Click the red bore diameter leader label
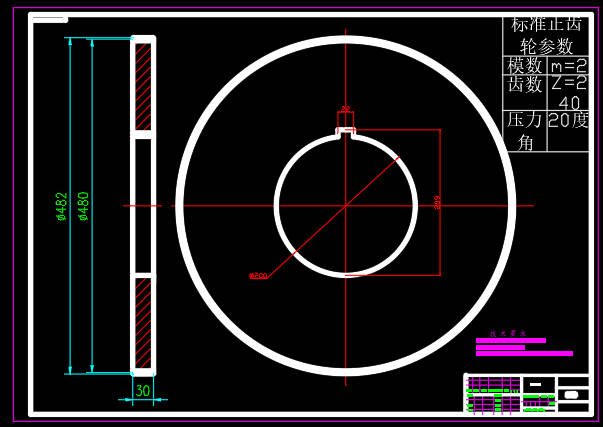Screen dimensions: 603x427 click(x=258, y=276)
